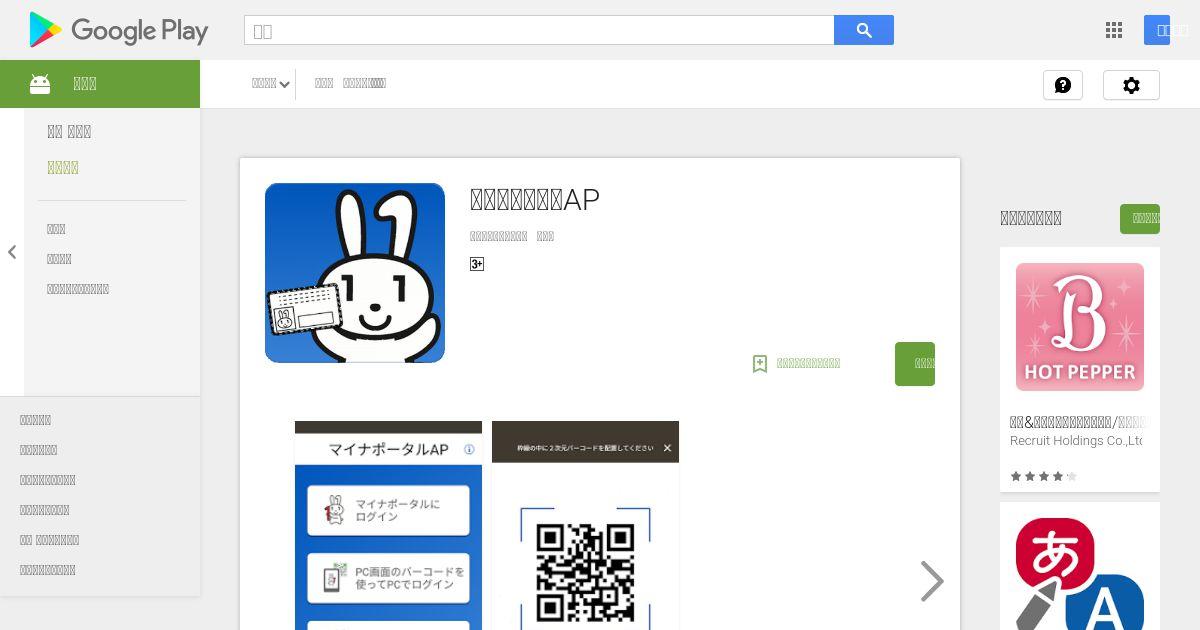Click the rabbit app icon of the AP app
The width and height of the screenshot is (1200, 630).
click(355, 273)
